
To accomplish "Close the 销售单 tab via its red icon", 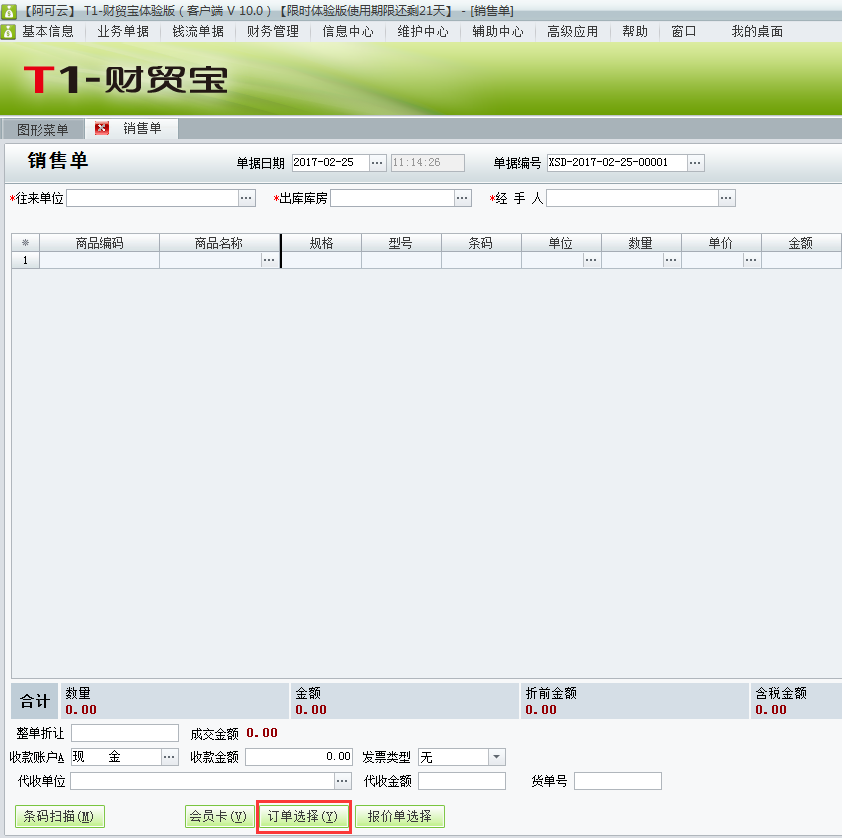I will pyautogui.click(x=103, y=128).
